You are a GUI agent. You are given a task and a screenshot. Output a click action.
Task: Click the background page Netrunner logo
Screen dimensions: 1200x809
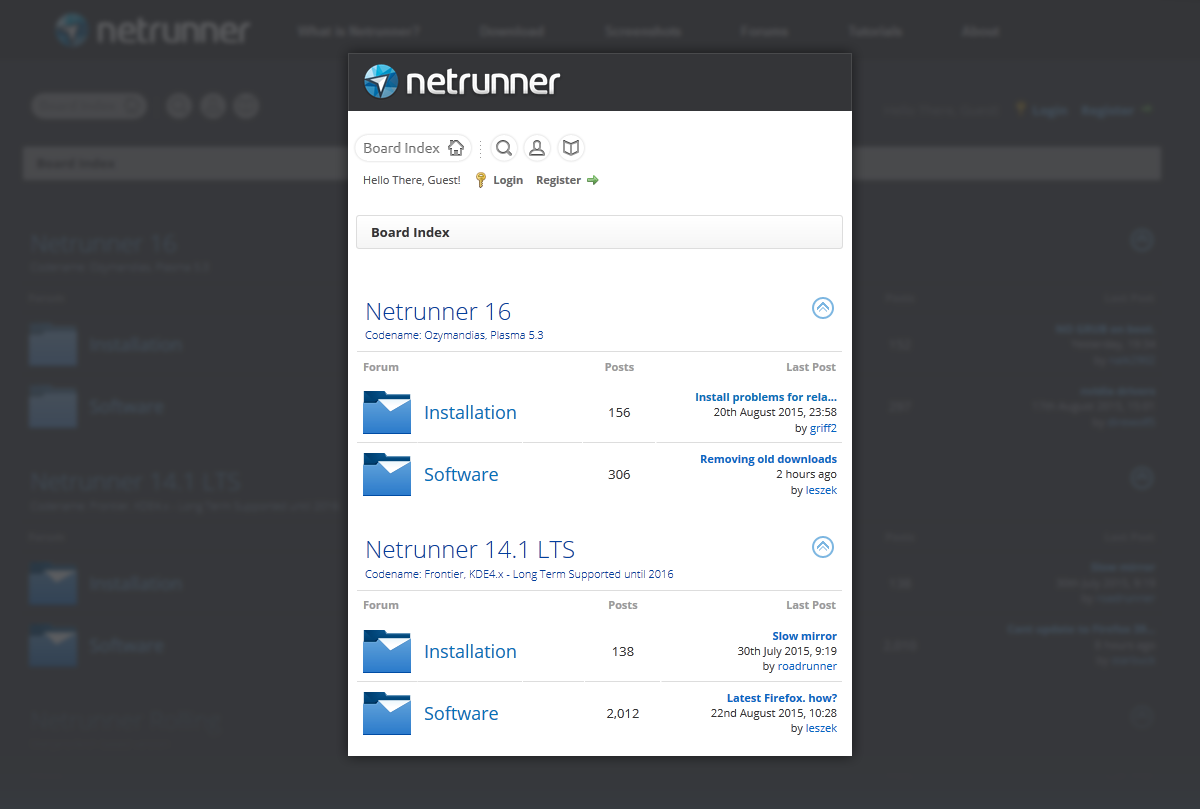coord(152,30)
